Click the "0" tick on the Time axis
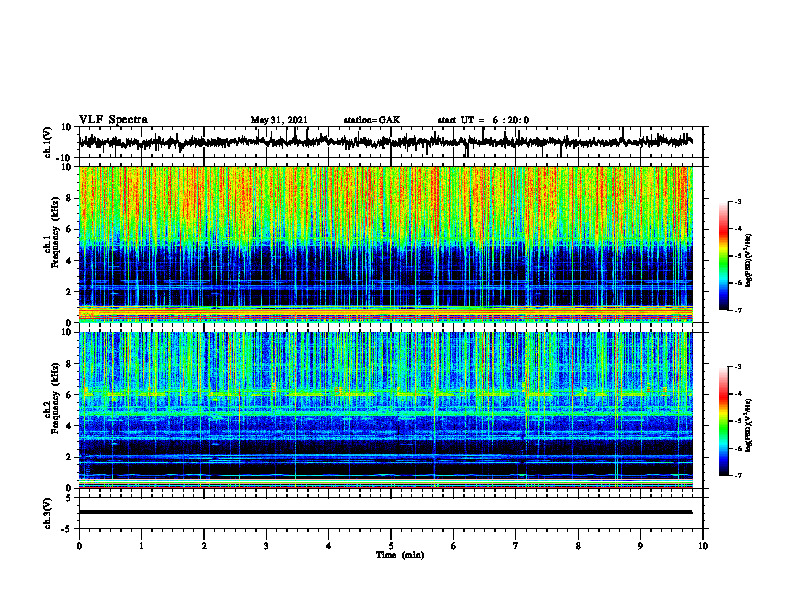This screenshot has width=792, height=612. (x=79, y=546)
